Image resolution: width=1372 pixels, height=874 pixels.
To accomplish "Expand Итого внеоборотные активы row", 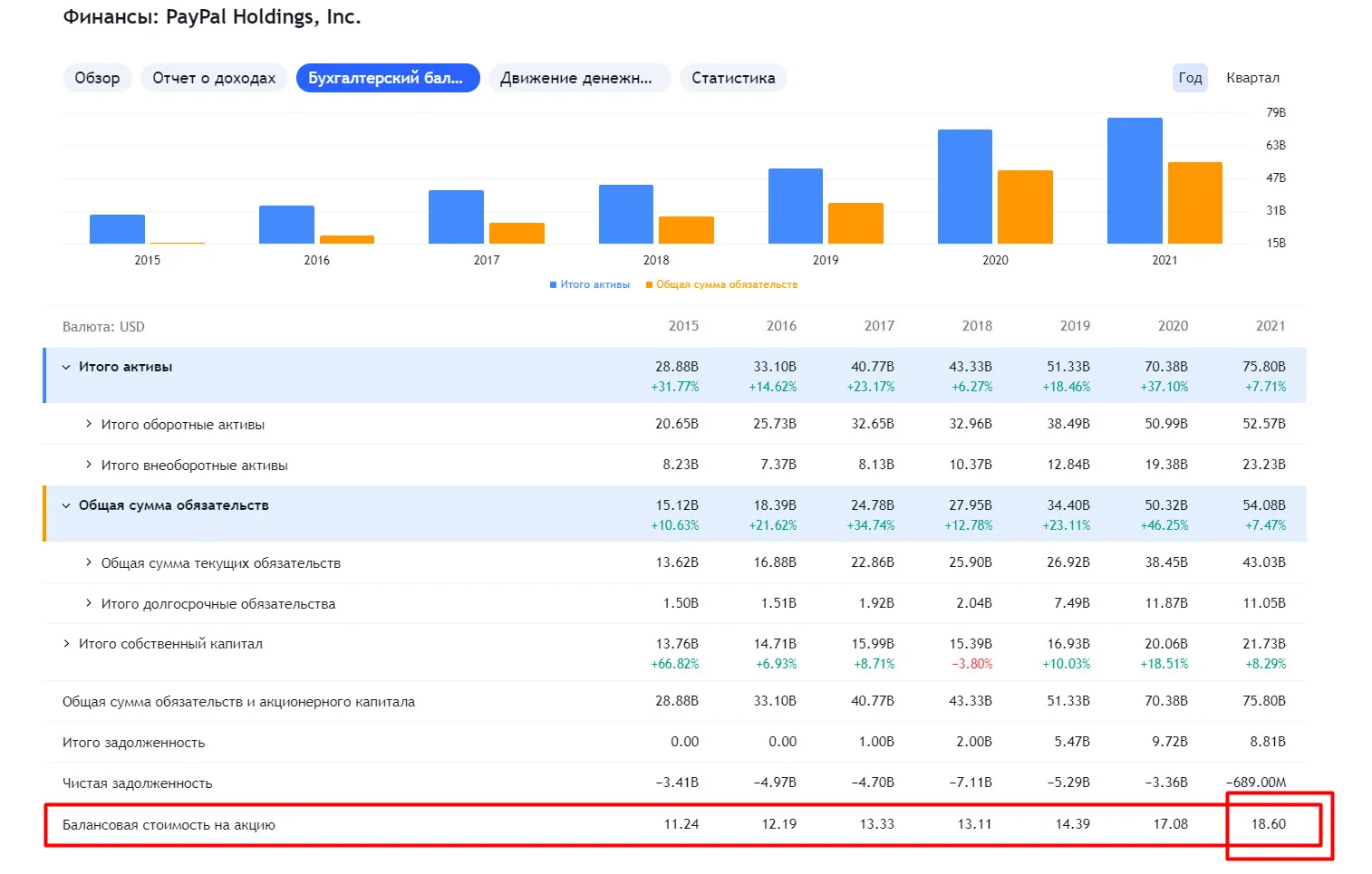I will coord(89,465).
